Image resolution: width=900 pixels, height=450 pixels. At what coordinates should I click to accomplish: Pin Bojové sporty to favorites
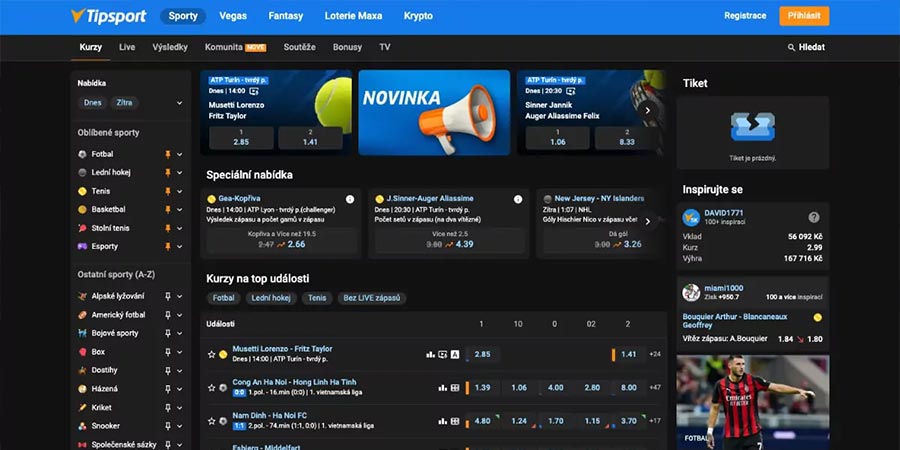point(168,333)
